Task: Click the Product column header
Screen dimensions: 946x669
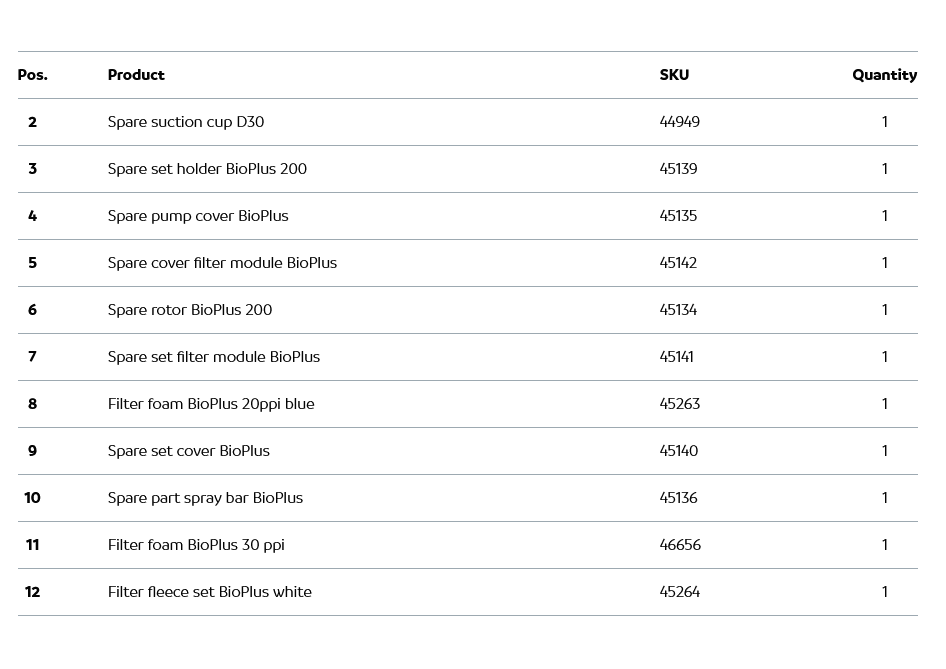Action: 136,75
